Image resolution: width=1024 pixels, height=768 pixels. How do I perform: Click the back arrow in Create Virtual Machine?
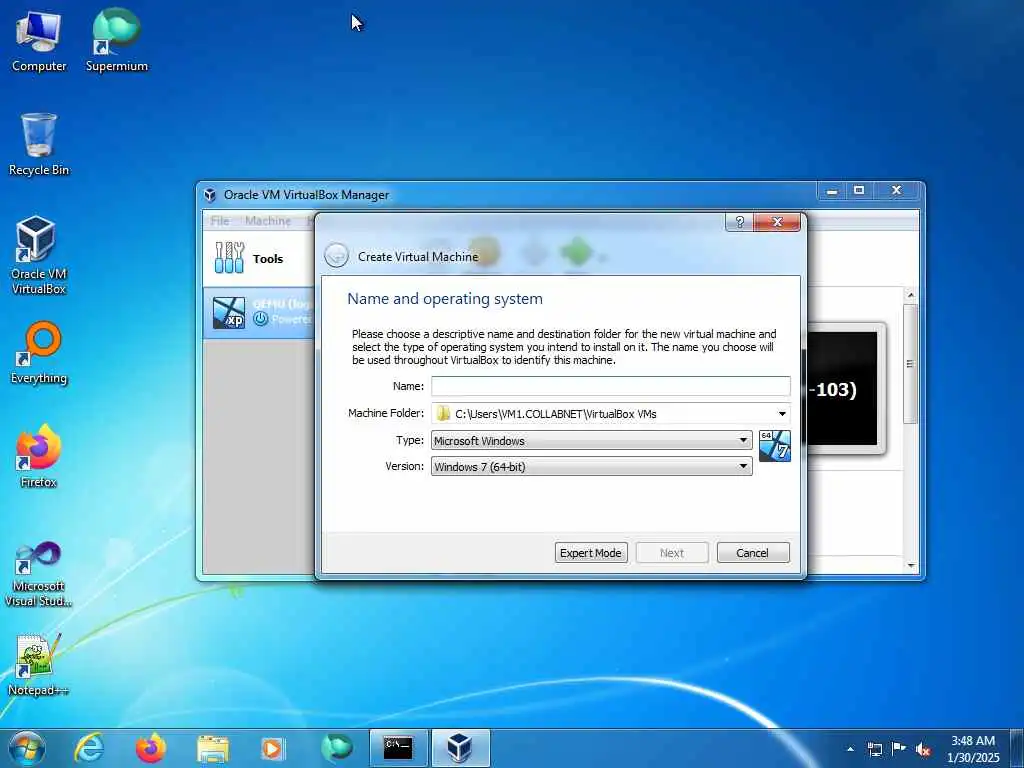click(x=336, y=255)
